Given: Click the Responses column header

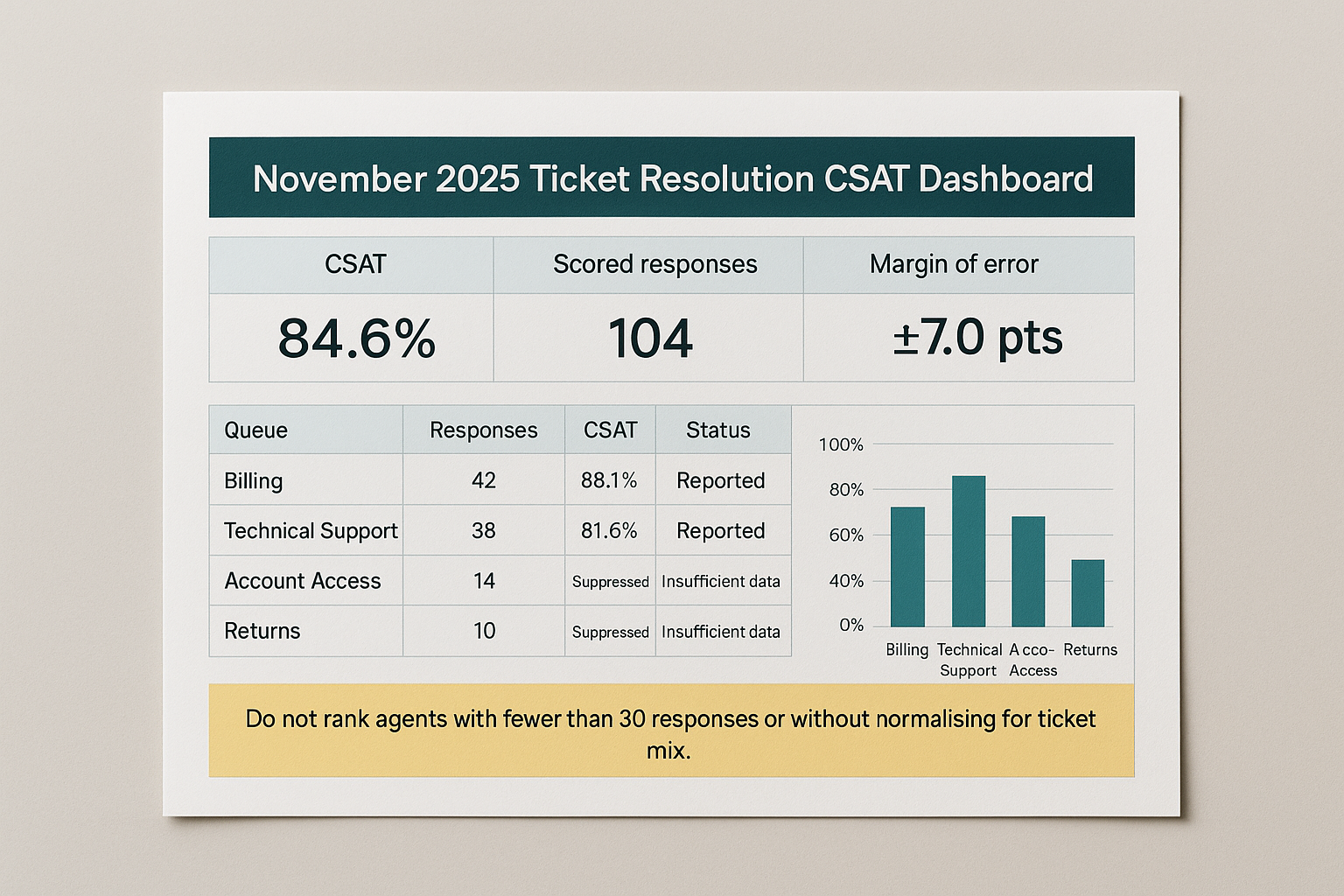Looking at the screenshot, I should click(484, 430).
